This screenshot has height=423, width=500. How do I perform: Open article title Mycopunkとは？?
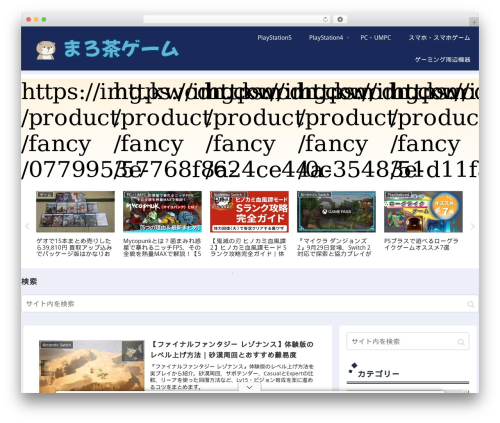click(162, 247)
